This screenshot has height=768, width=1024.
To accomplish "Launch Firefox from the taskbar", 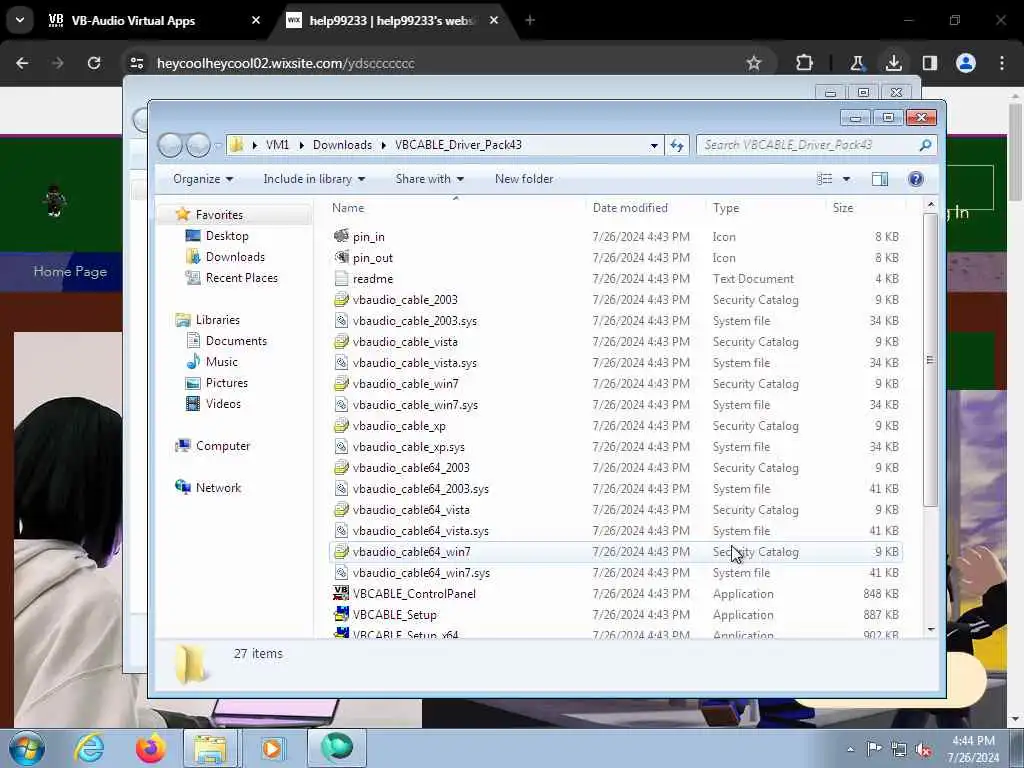I will click(150, 748).
